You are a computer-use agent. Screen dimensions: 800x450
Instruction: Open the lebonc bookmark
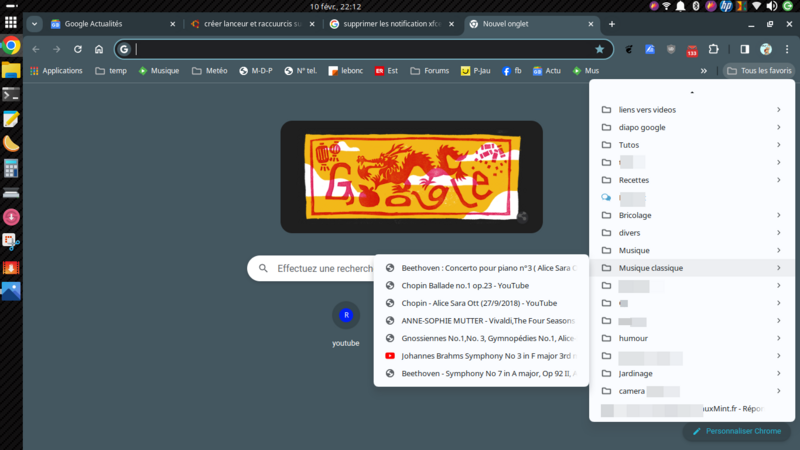click(345, 71)
